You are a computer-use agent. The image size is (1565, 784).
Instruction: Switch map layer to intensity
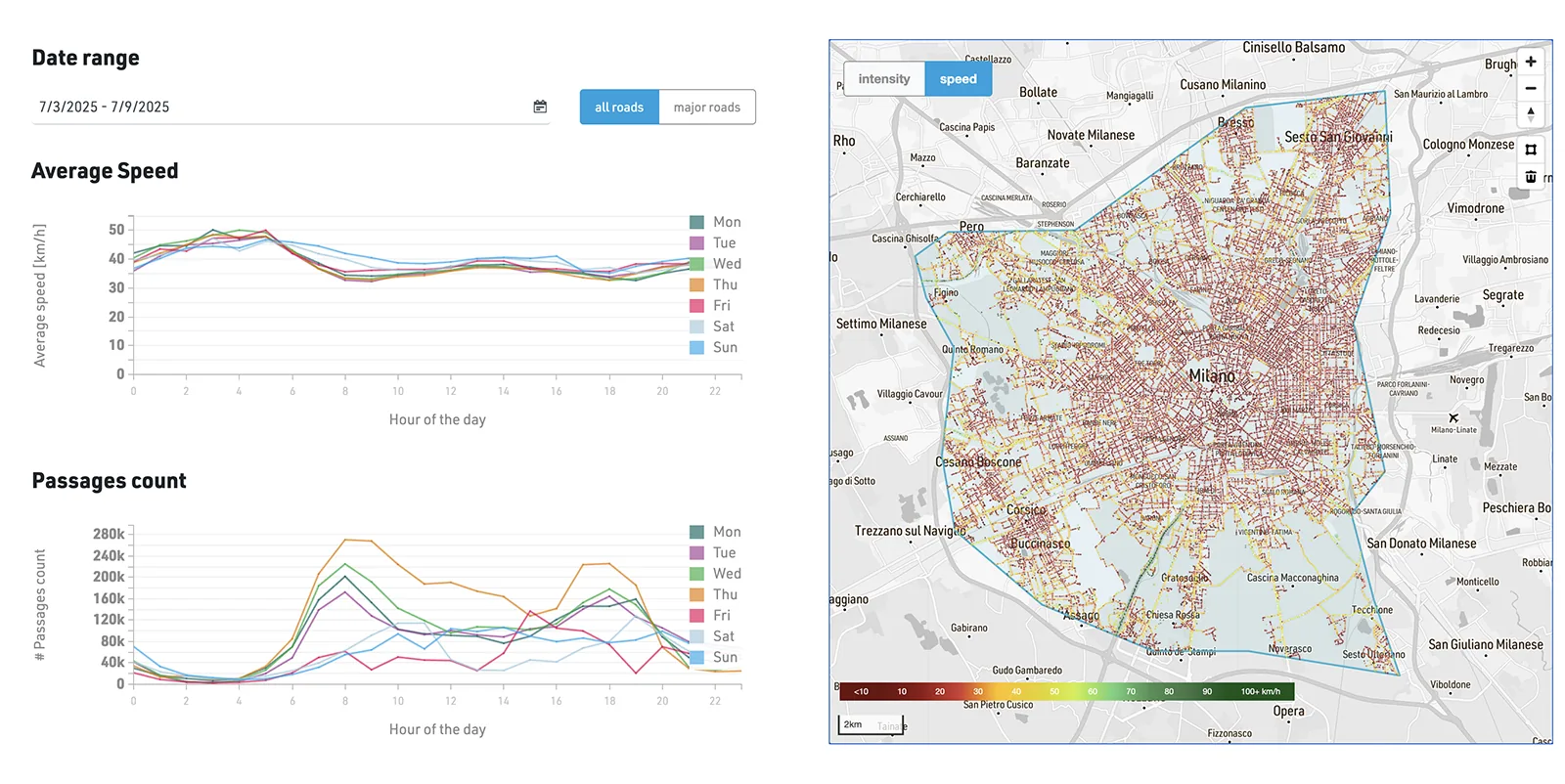pos(884,79)
